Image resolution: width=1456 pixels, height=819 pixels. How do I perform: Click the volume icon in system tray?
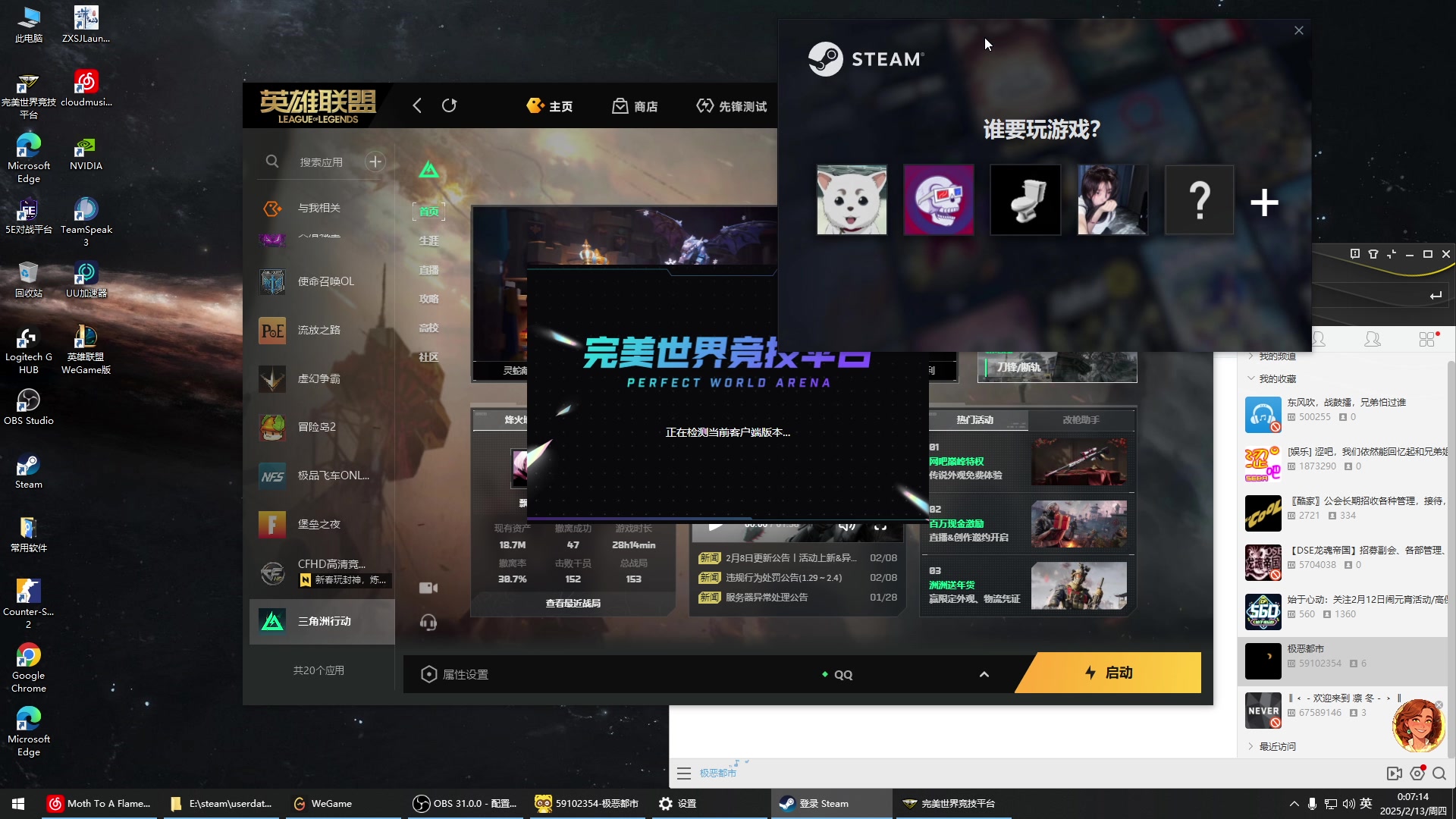pyautogui.click(x=1349, y=804)
